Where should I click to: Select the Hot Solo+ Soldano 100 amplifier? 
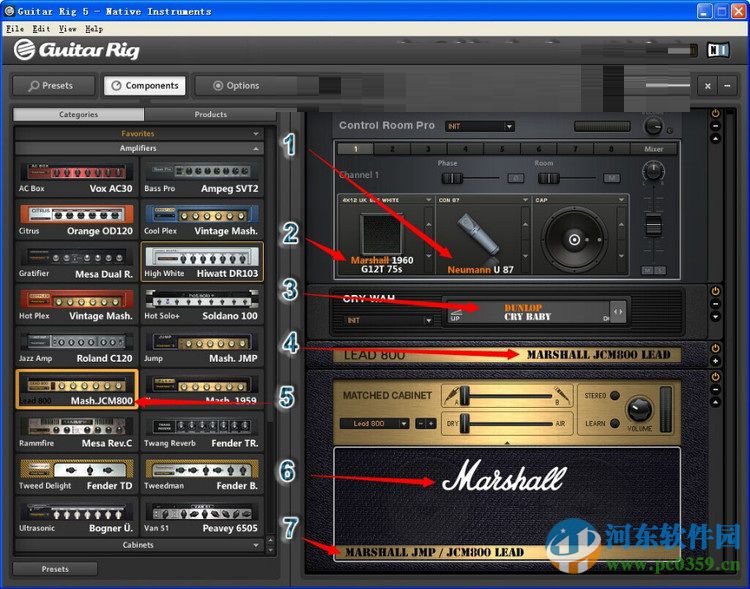201,304
